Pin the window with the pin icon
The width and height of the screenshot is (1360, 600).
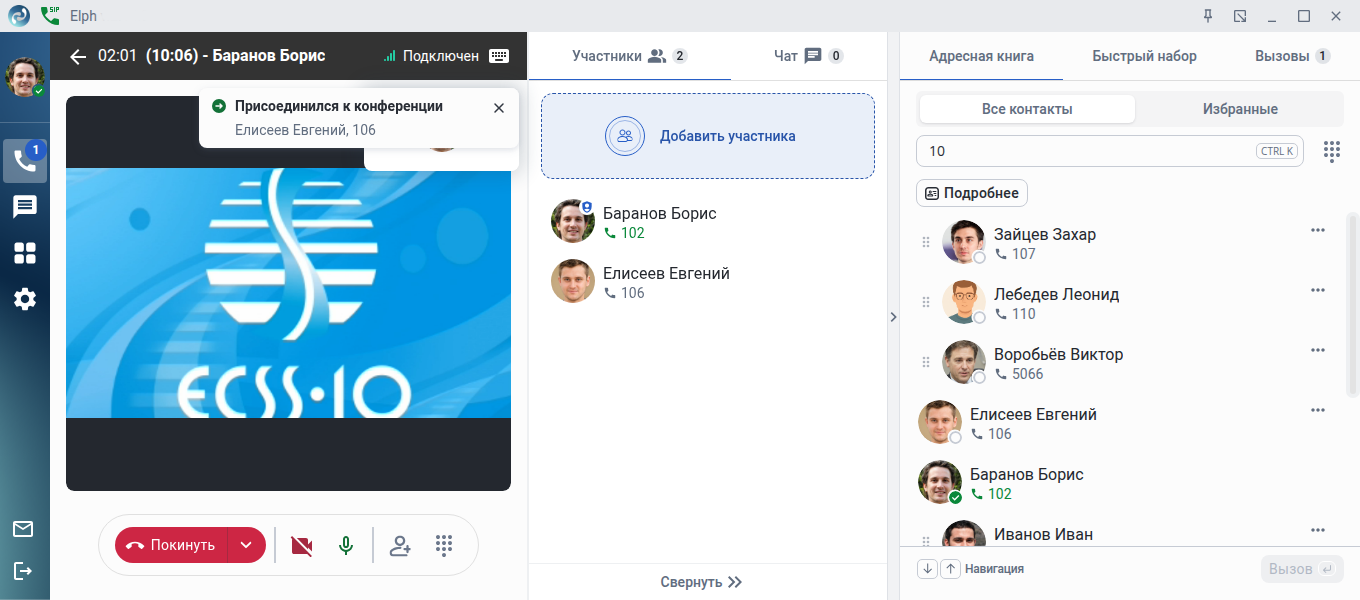(1208, 16)
